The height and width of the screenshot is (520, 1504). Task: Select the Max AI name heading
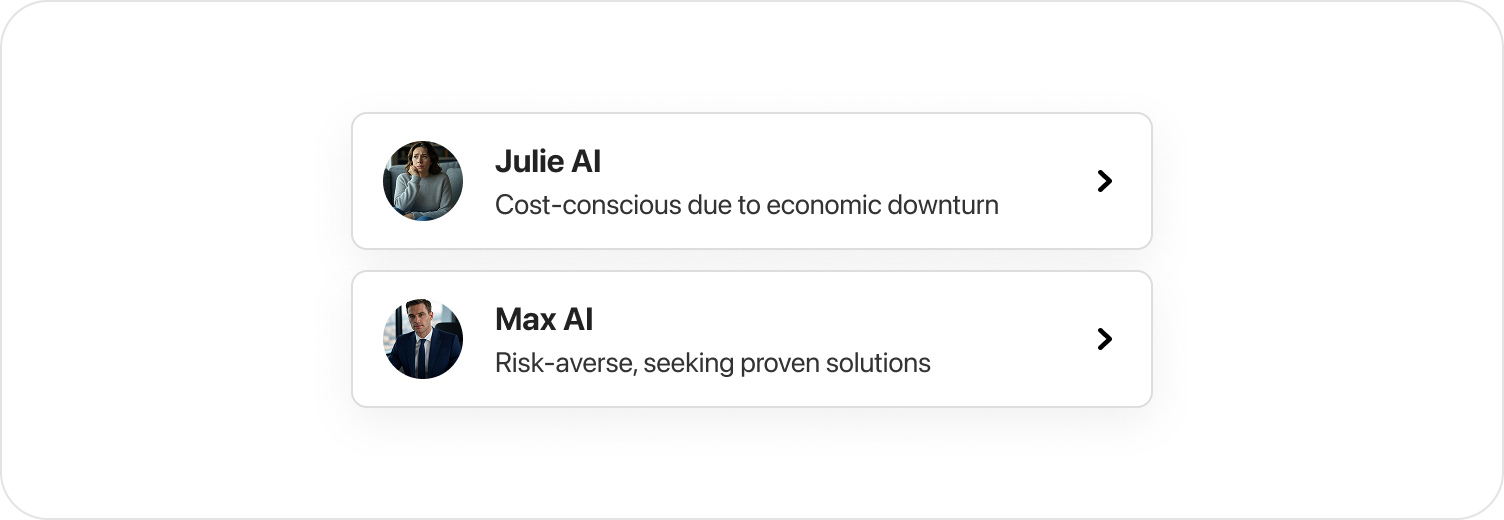(544, 320)
